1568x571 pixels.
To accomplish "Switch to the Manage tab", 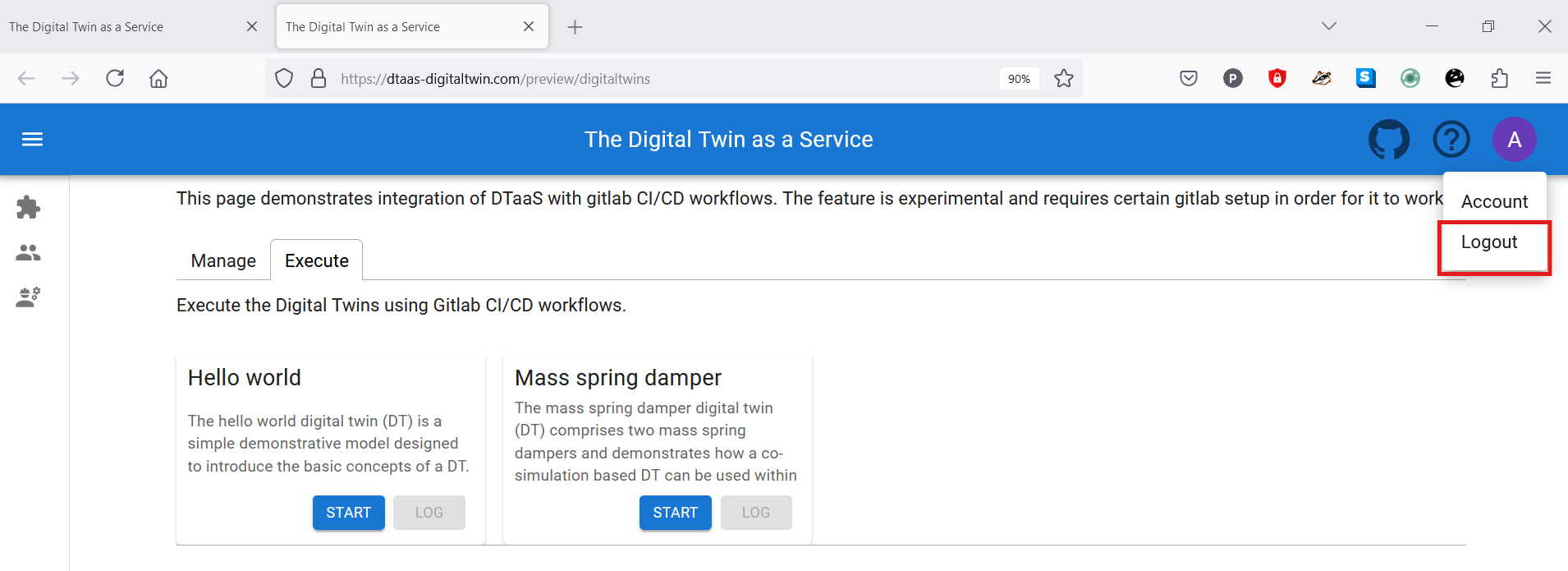I will [223, 261].
